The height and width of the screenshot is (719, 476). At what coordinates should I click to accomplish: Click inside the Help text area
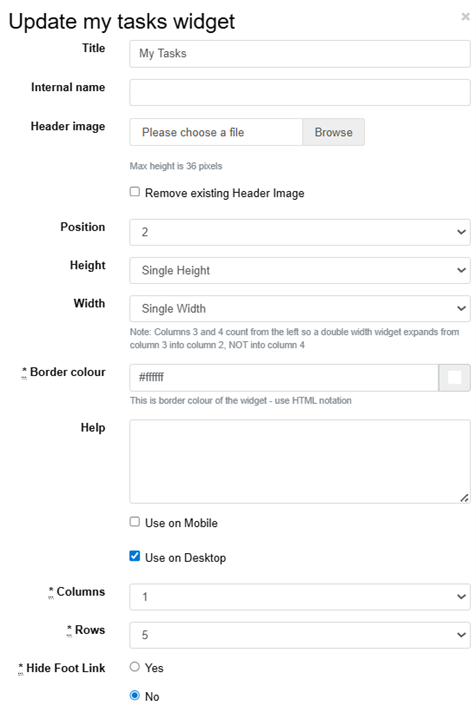(299, 461)
